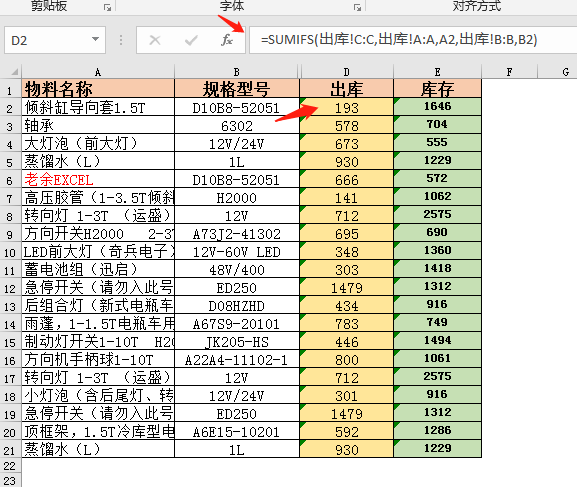Click stock cell with value 704
The image size is (577, 487).
[x=438, y=125]
